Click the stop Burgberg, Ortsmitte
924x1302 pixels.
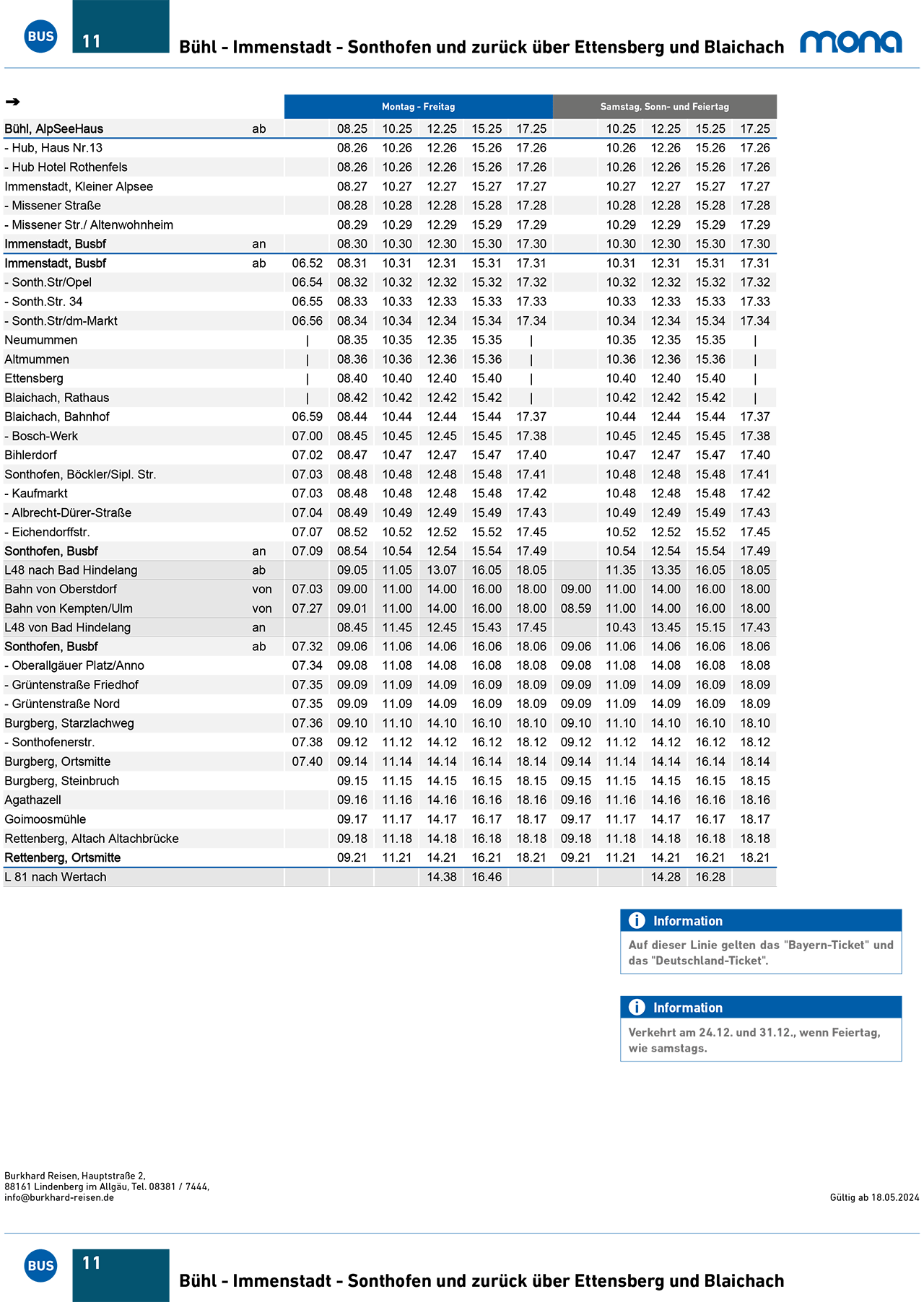[x=58, y=761]
